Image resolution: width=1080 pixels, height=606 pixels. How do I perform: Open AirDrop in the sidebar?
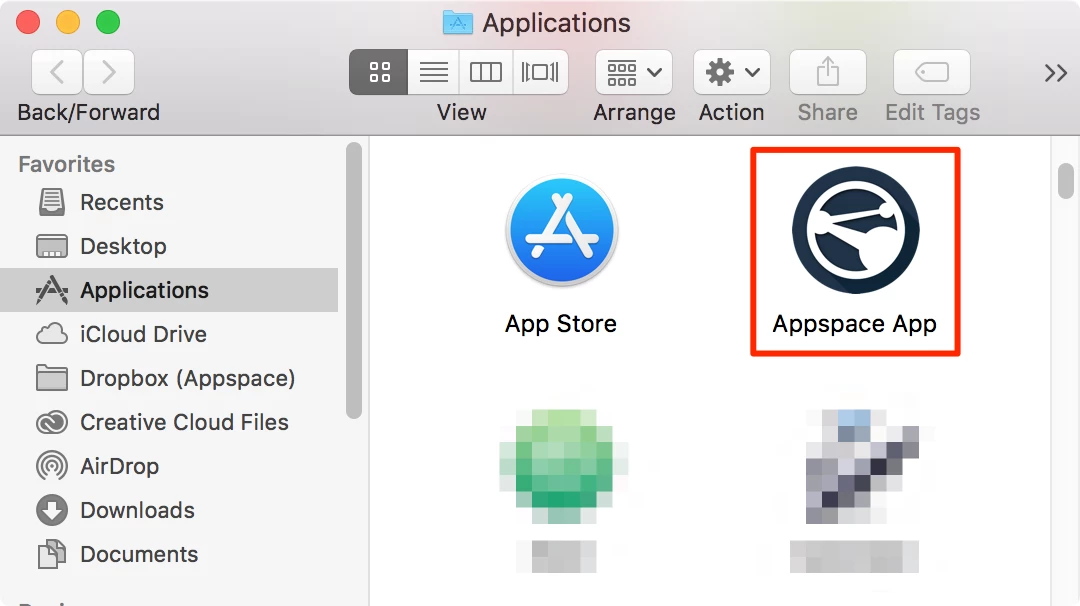pyautogui.click(x=169, y=466)
